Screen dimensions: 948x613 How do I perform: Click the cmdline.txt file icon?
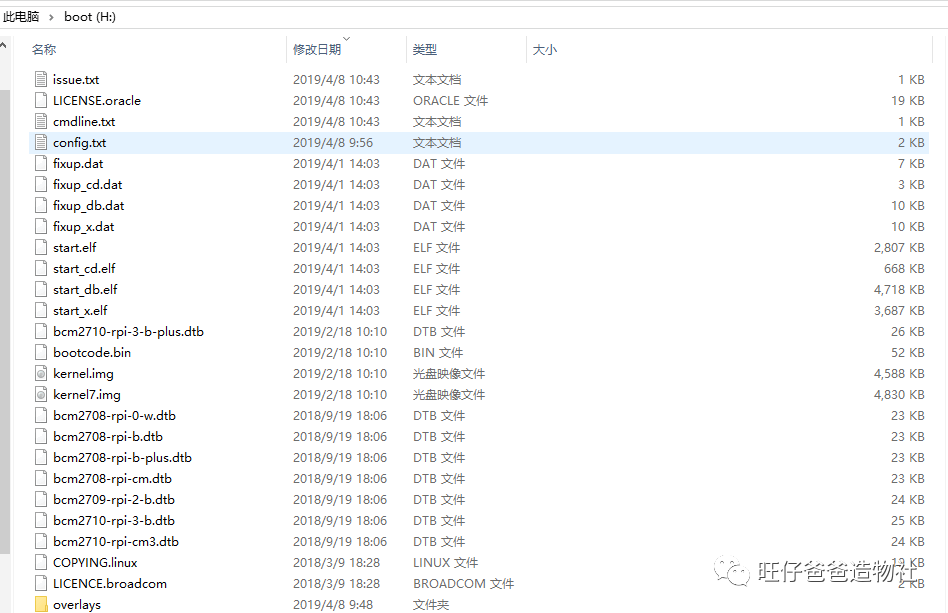point(41,122)
